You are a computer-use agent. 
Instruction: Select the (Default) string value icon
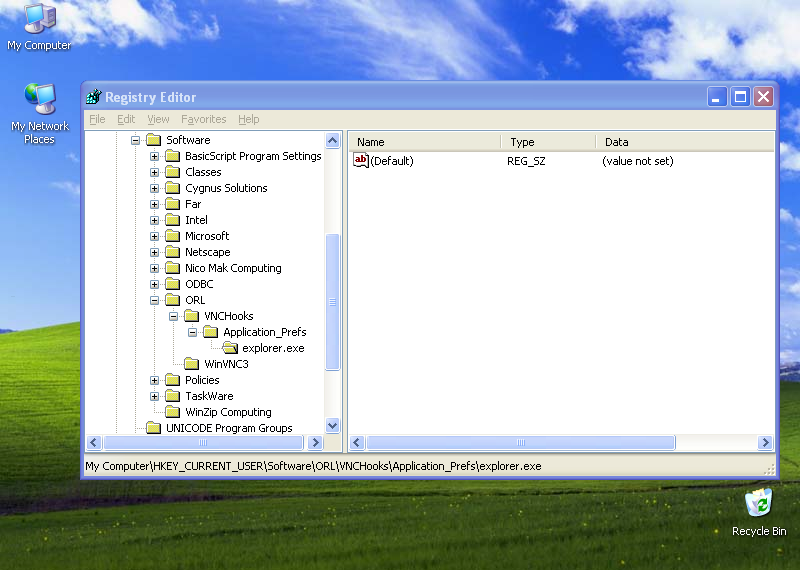[x=362, y=160]
